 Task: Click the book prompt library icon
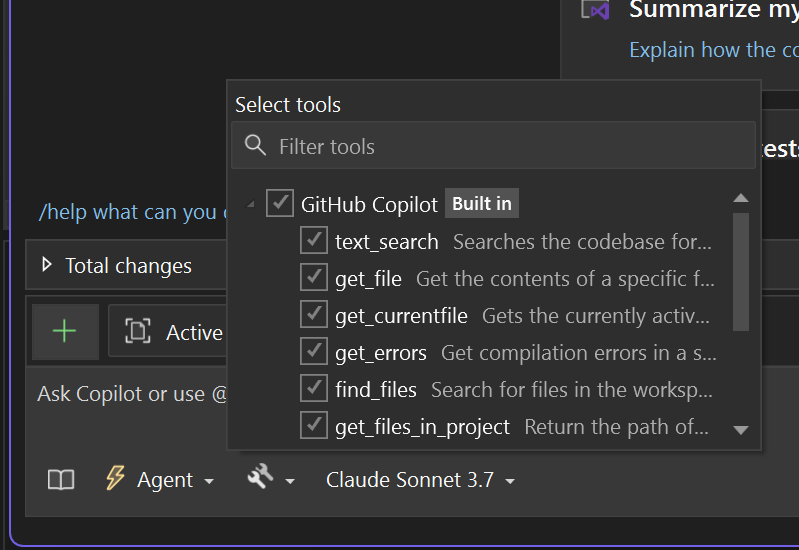61,480
